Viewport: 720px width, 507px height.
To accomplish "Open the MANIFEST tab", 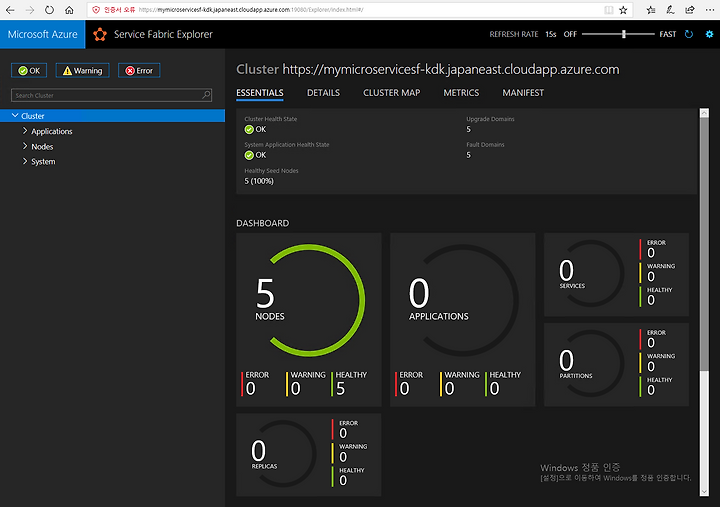I will 523,93.
